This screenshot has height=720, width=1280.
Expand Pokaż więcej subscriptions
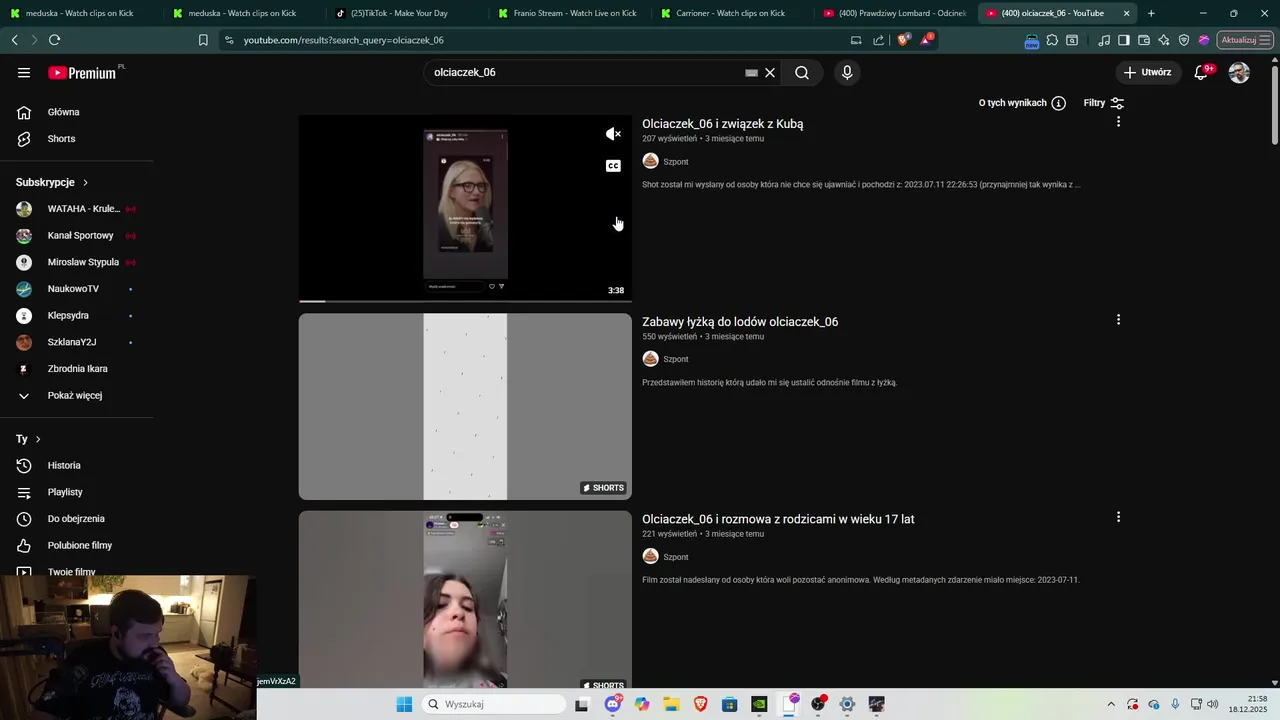tap(77, 396)
